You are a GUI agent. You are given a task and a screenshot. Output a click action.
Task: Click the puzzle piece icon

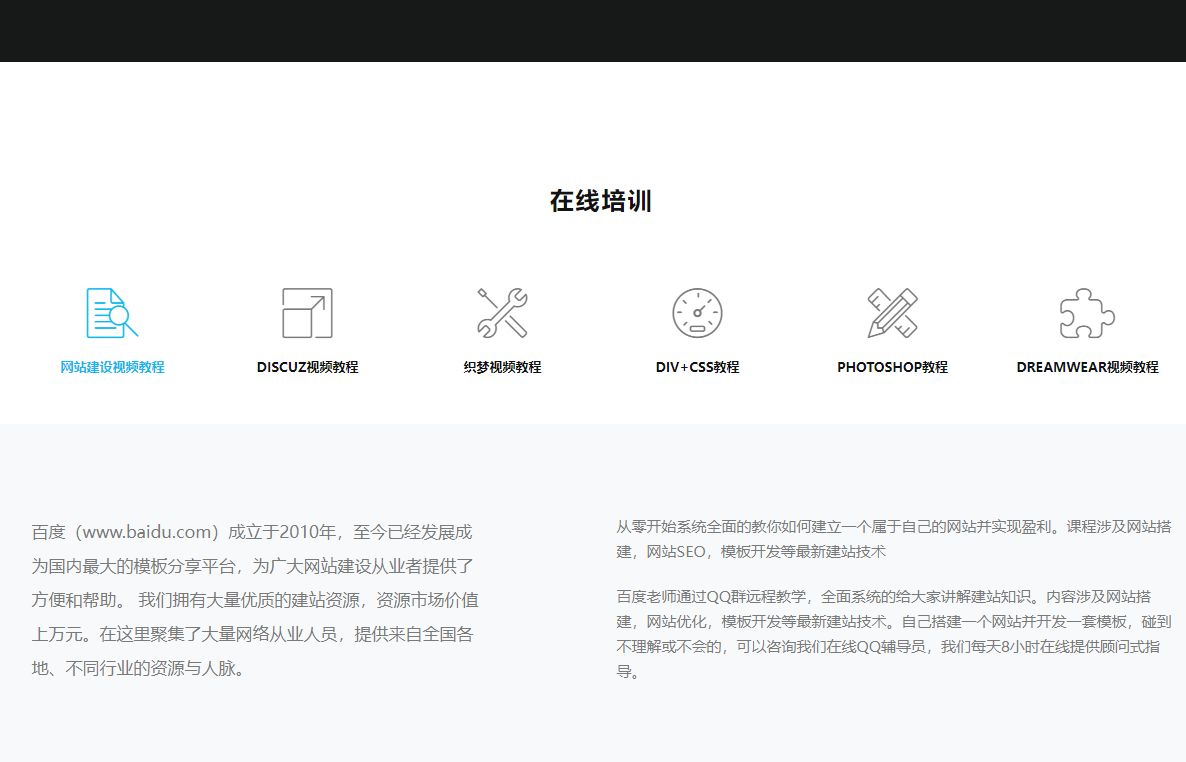click(x=1087, y=313)
